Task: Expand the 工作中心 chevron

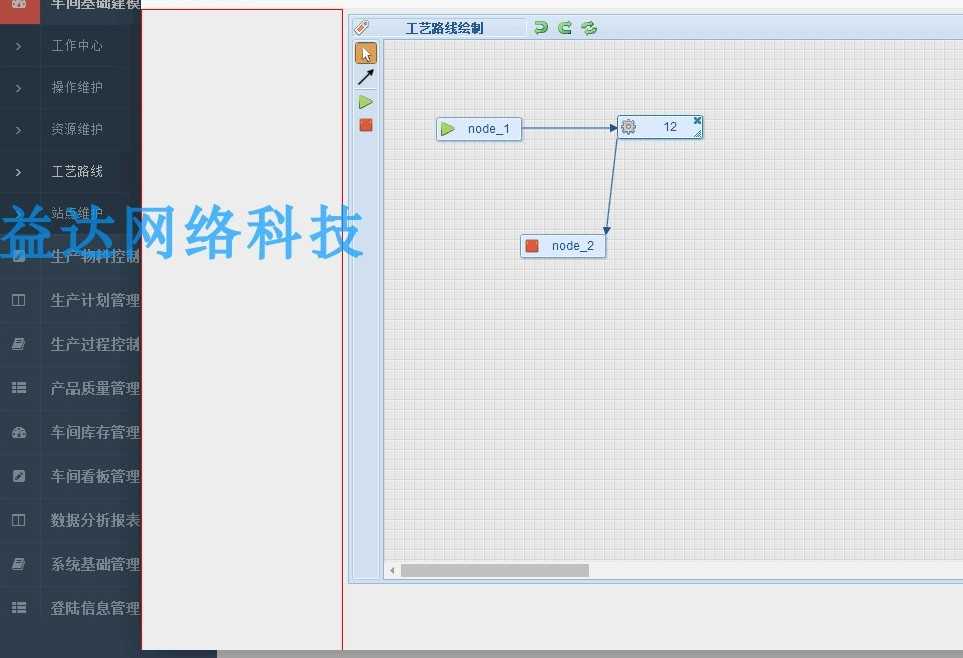Action: coord(18,46)
